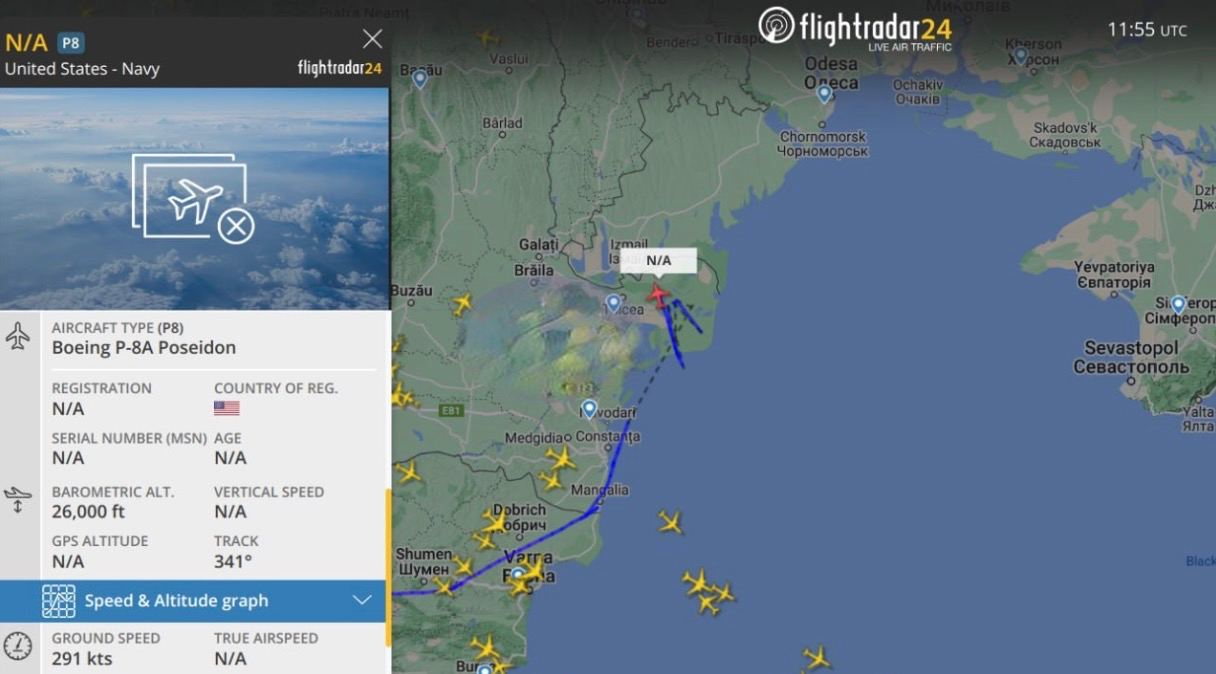Click the no-photo placeholder icon
The height and width of the screenshot is (674, 1216).
(194, 198)
